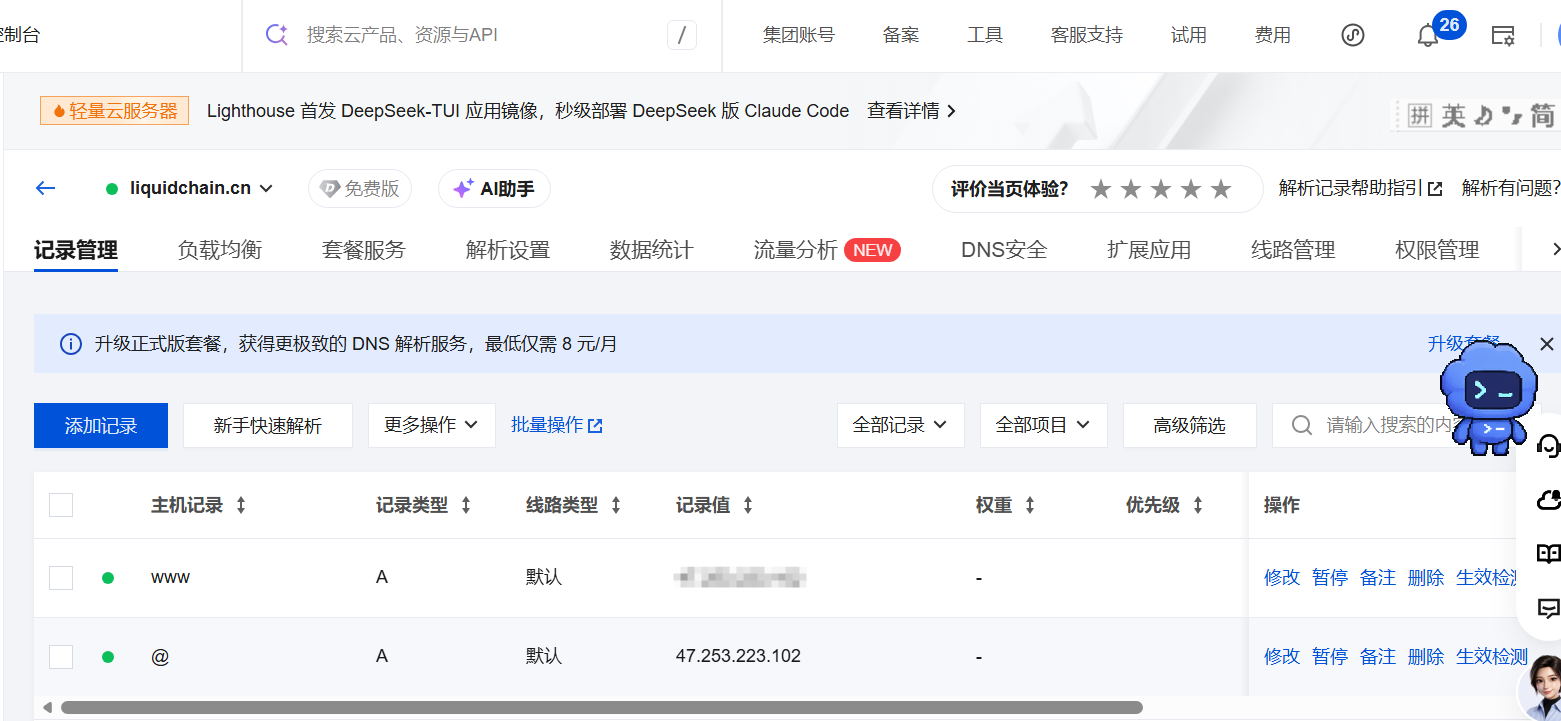The width and height of the screenshot is (1561, 721).
Task: Open the 集团账号 top menu
Action: [799, 35]
